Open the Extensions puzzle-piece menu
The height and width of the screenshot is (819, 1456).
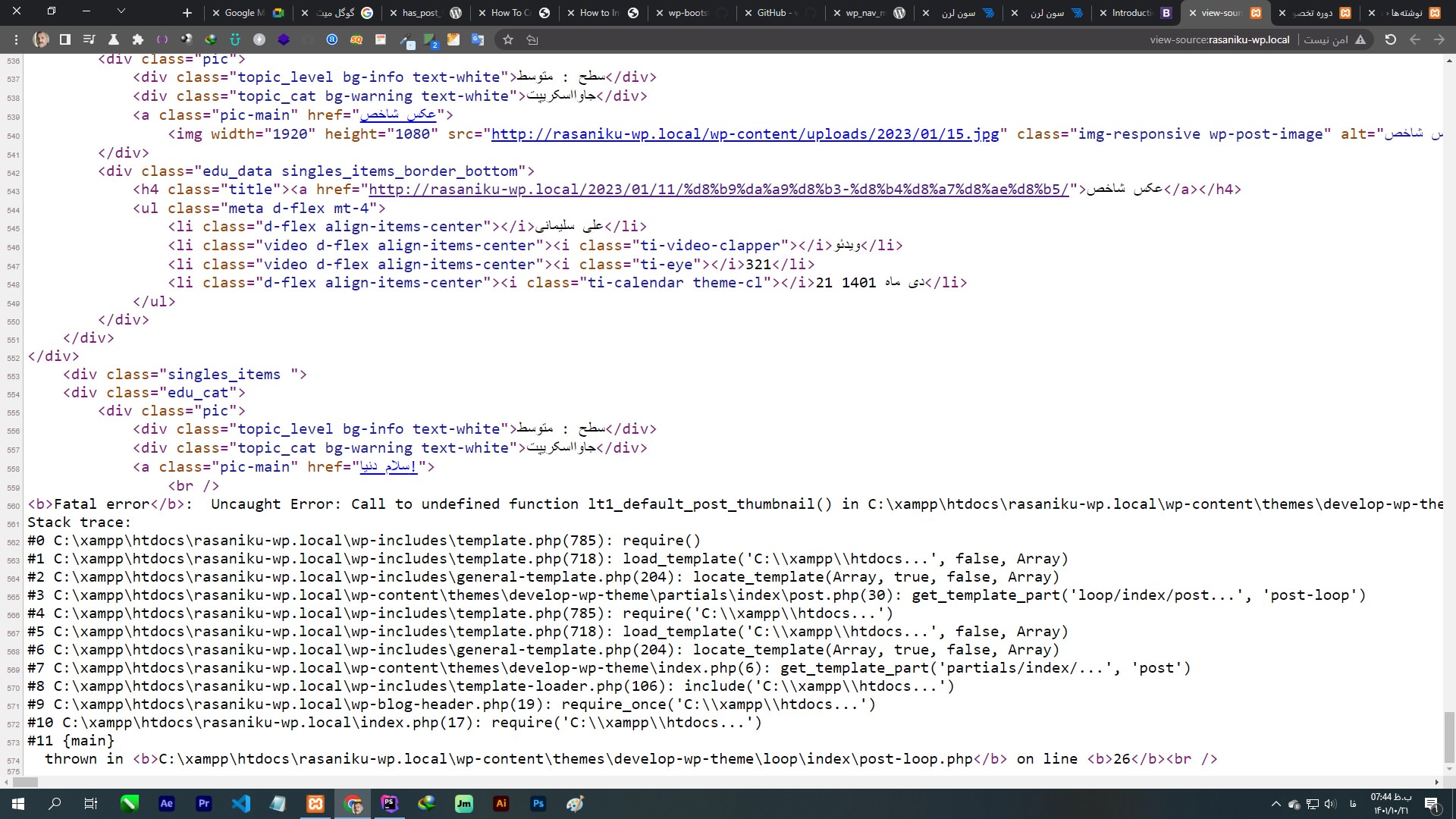click(137, 39)
